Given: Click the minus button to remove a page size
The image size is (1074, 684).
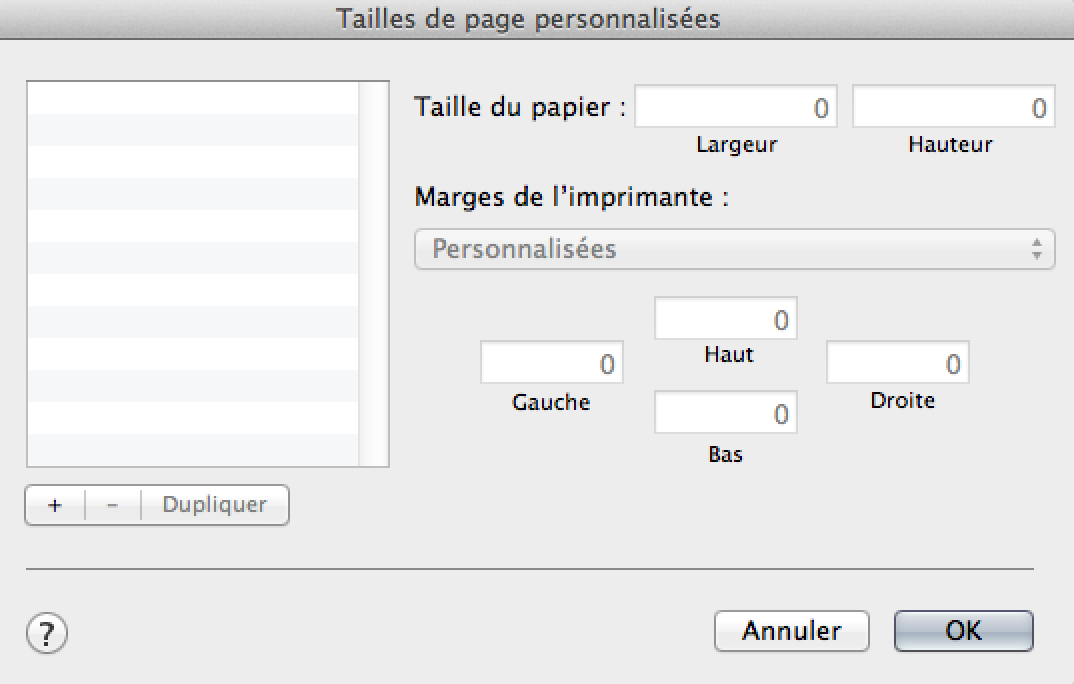Looking at the screenshot, I should coord(112,505).
